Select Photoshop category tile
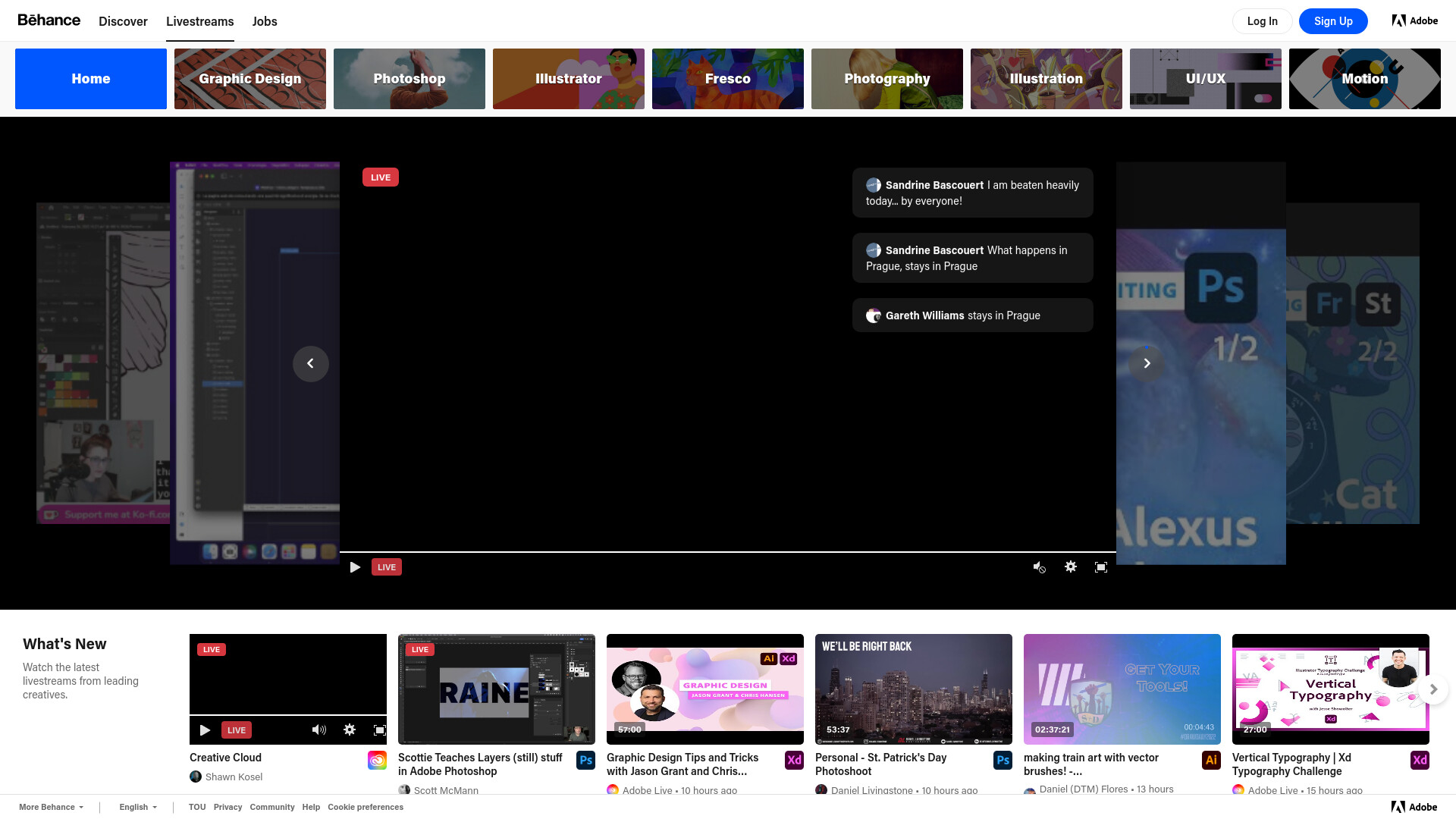The height and width of the screenshot is (819, 1456). 409,79
